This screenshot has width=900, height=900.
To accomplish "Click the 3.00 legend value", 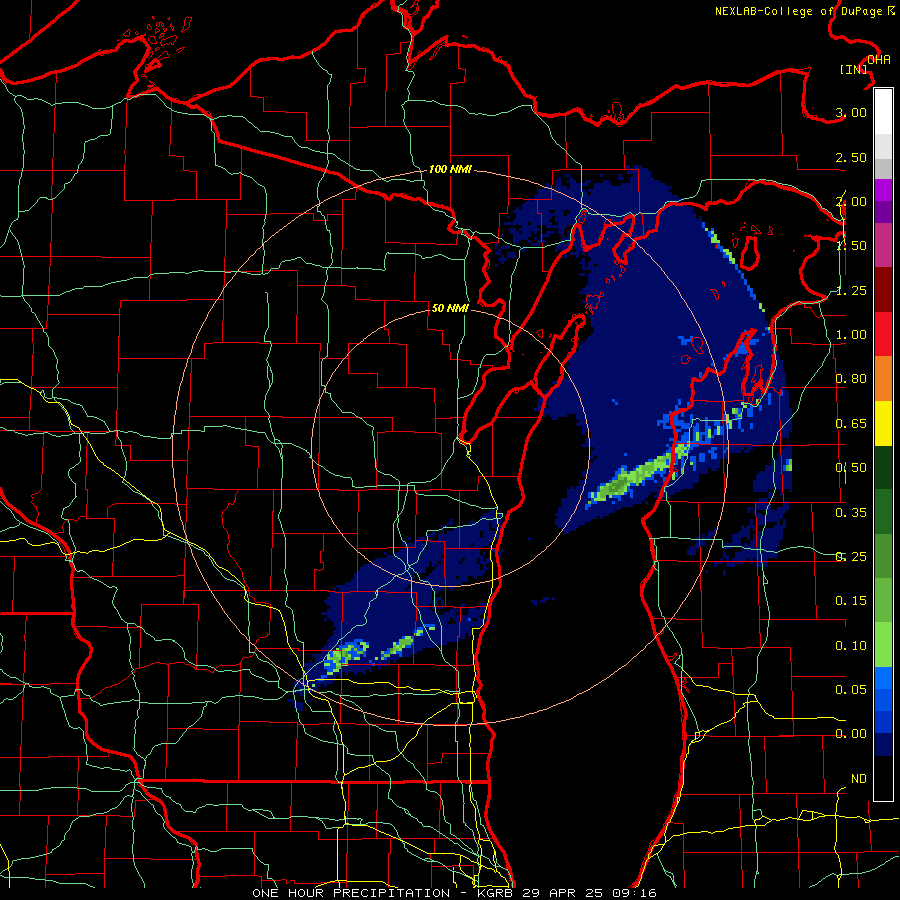I will click(x=851, y=112).
